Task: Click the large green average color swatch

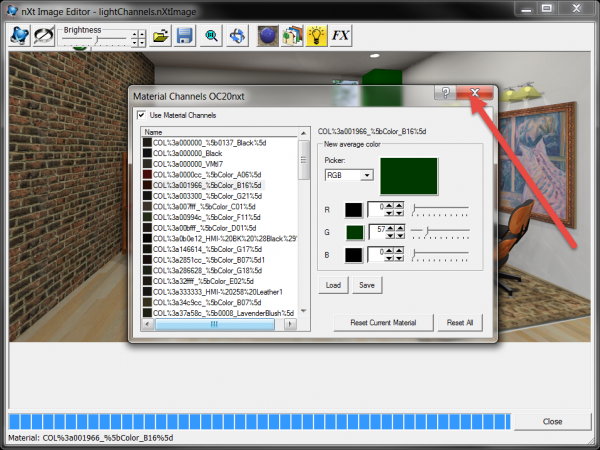Action: pos(409,176)
